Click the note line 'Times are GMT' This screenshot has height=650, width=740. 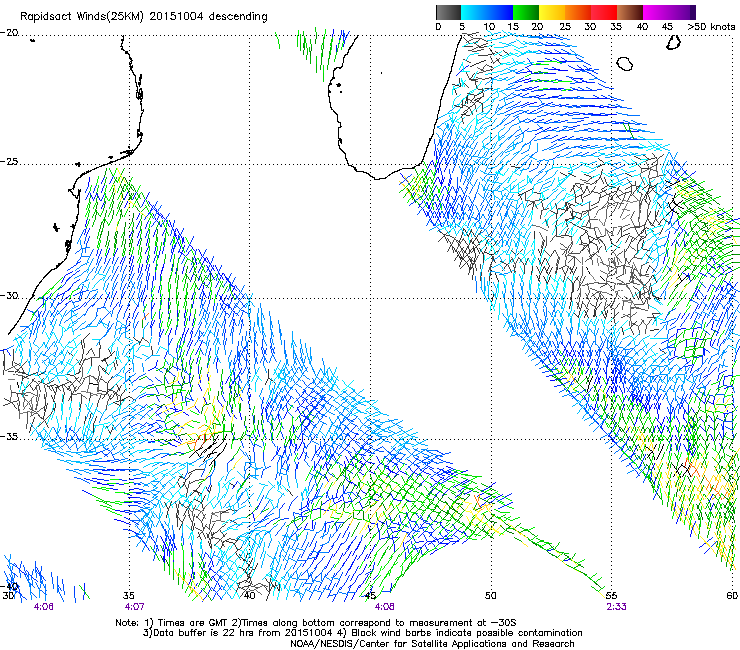316,623
